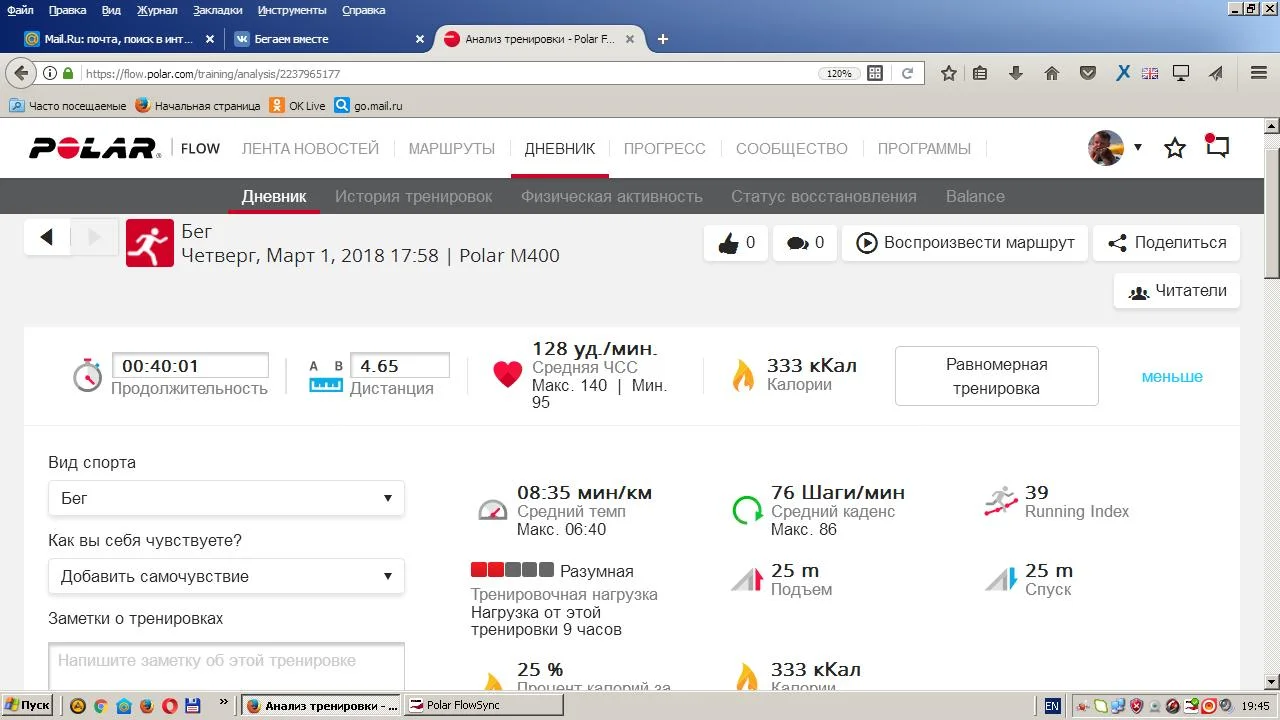Screen dimensions: 1280x720
Task: Click the training notes text area
Action: coord(226,666)
